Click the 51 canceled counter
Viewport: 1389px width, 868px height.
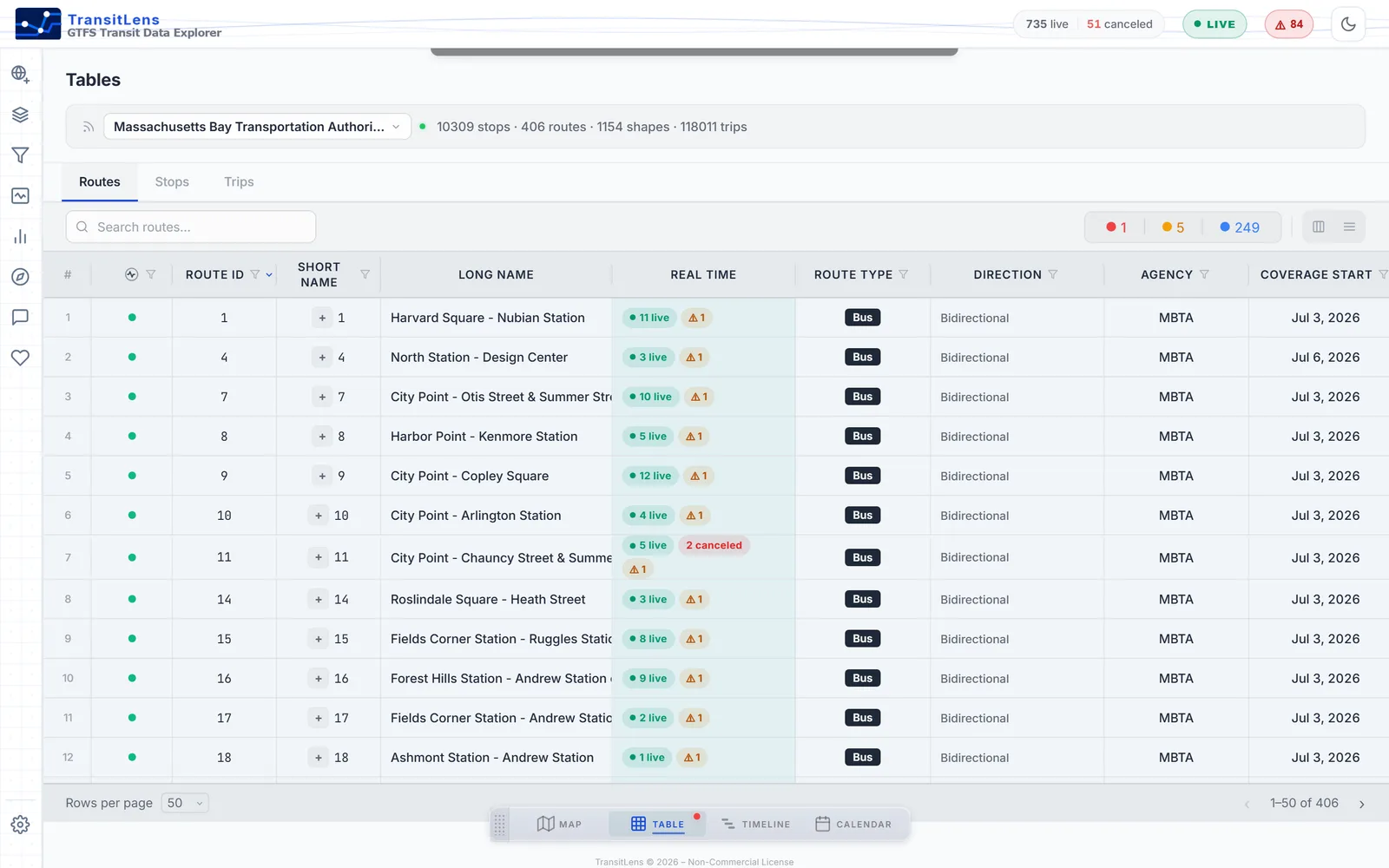pyautogui.click(x=1120, y=24)
